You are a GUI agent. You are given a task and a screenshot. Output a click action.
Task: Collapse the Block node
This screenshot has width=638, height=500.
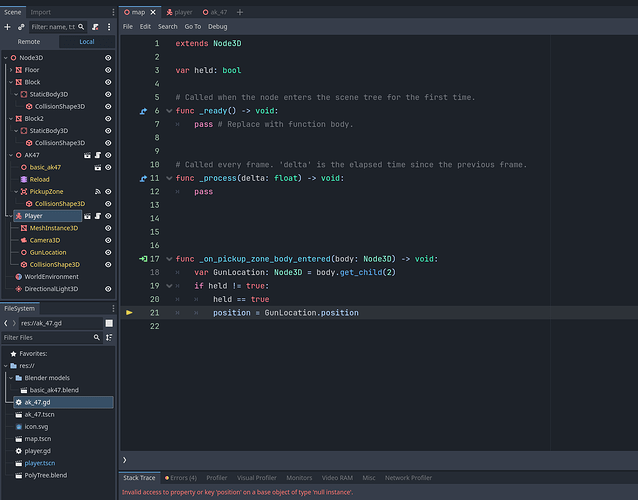click(x=11, y=82)
